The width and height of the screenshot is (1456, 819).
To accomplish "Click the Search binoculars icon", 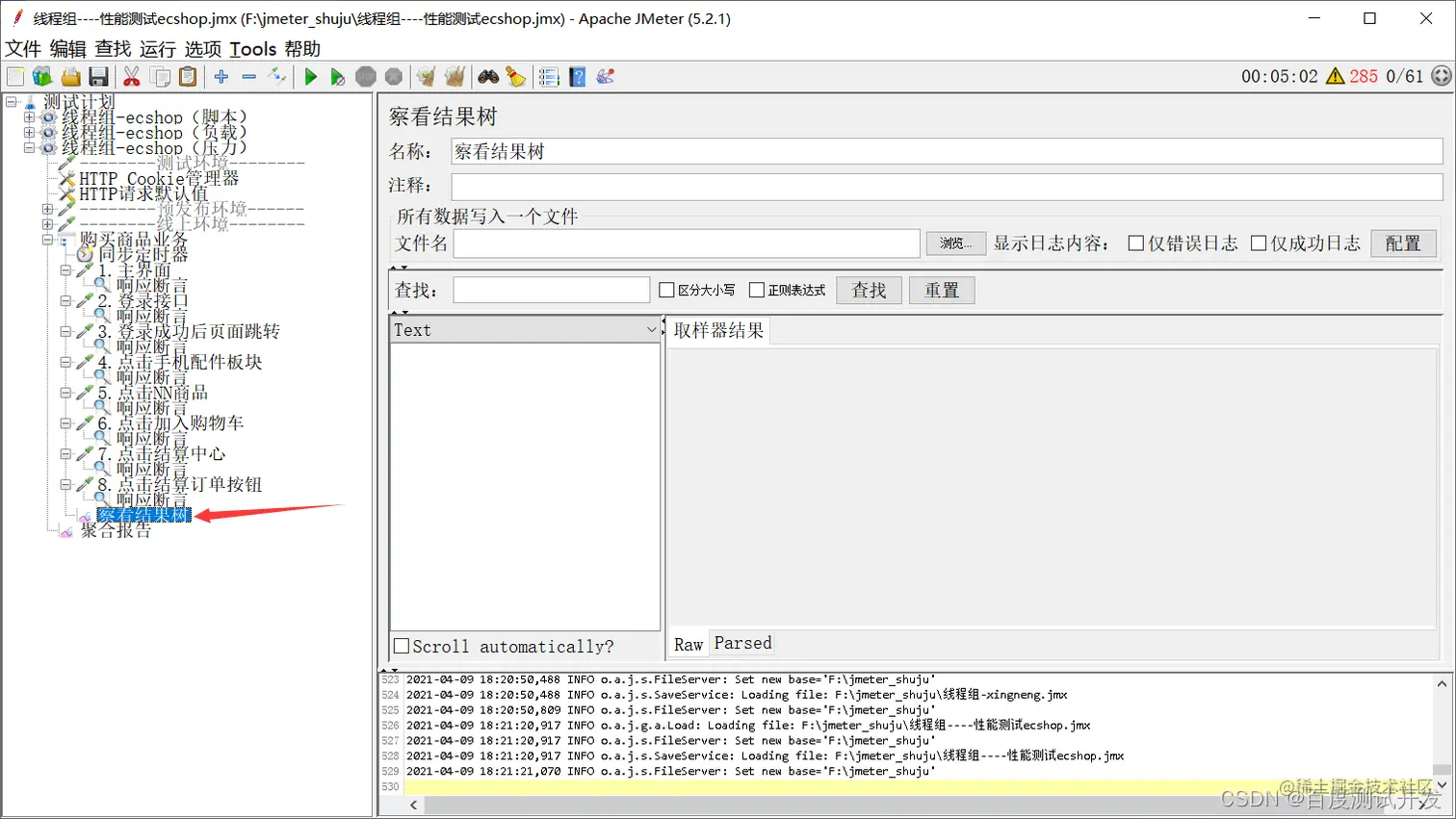I will point(488,76).
